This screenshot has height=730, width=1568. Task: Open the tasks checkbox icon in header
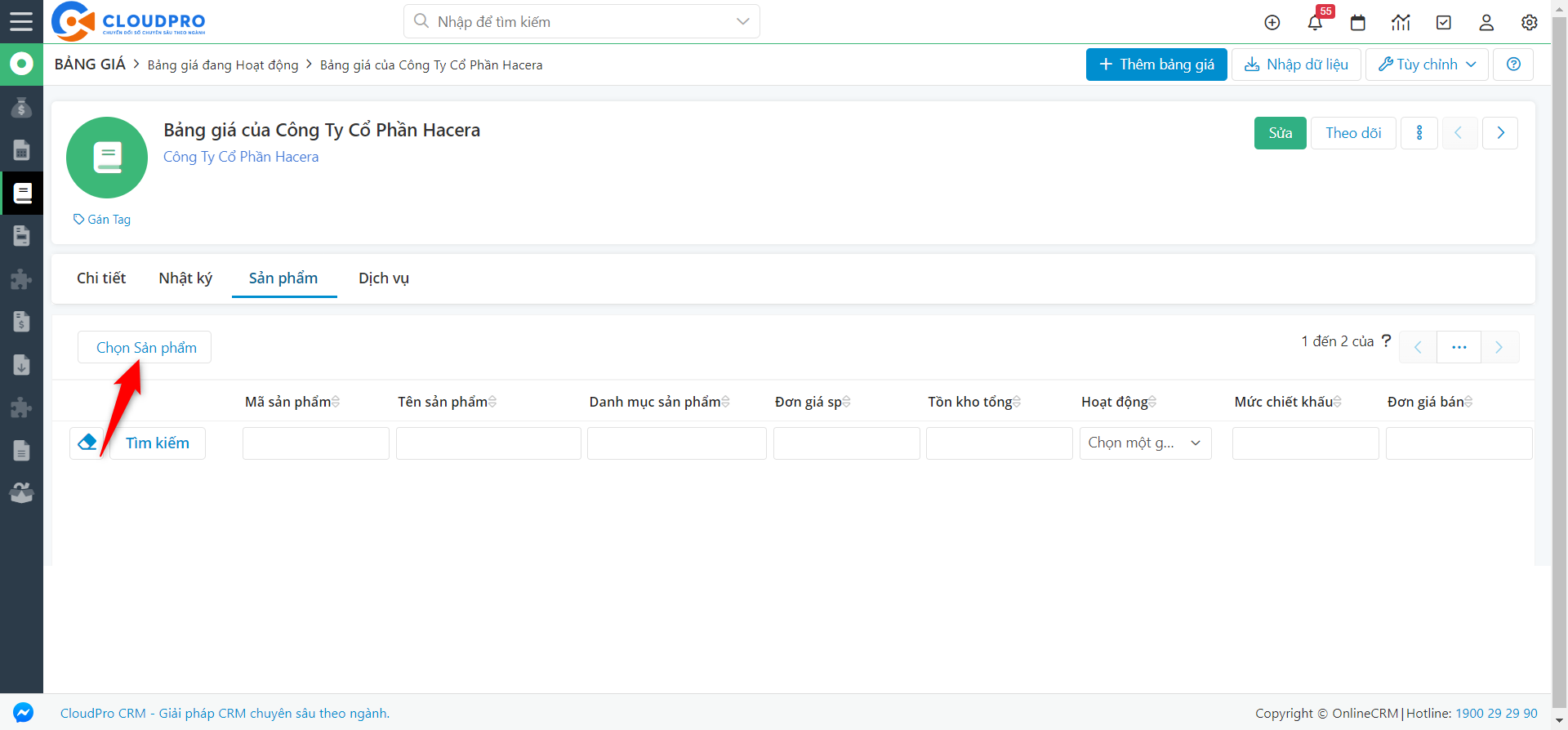click(x=1444, y=22)
